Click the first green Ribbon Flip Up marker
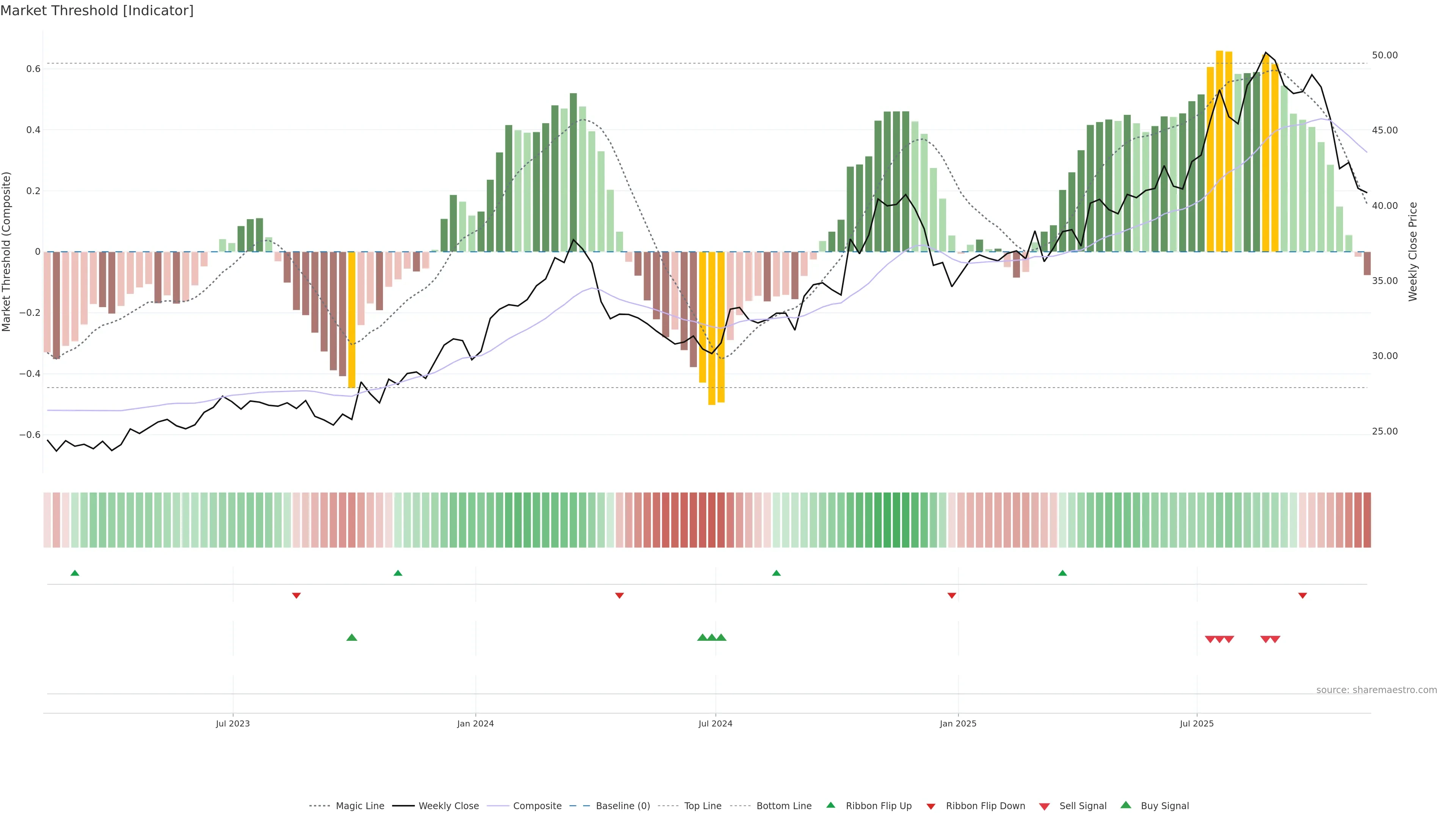Viewport: 1456px width, 819px height. click(x=75, y=573)
